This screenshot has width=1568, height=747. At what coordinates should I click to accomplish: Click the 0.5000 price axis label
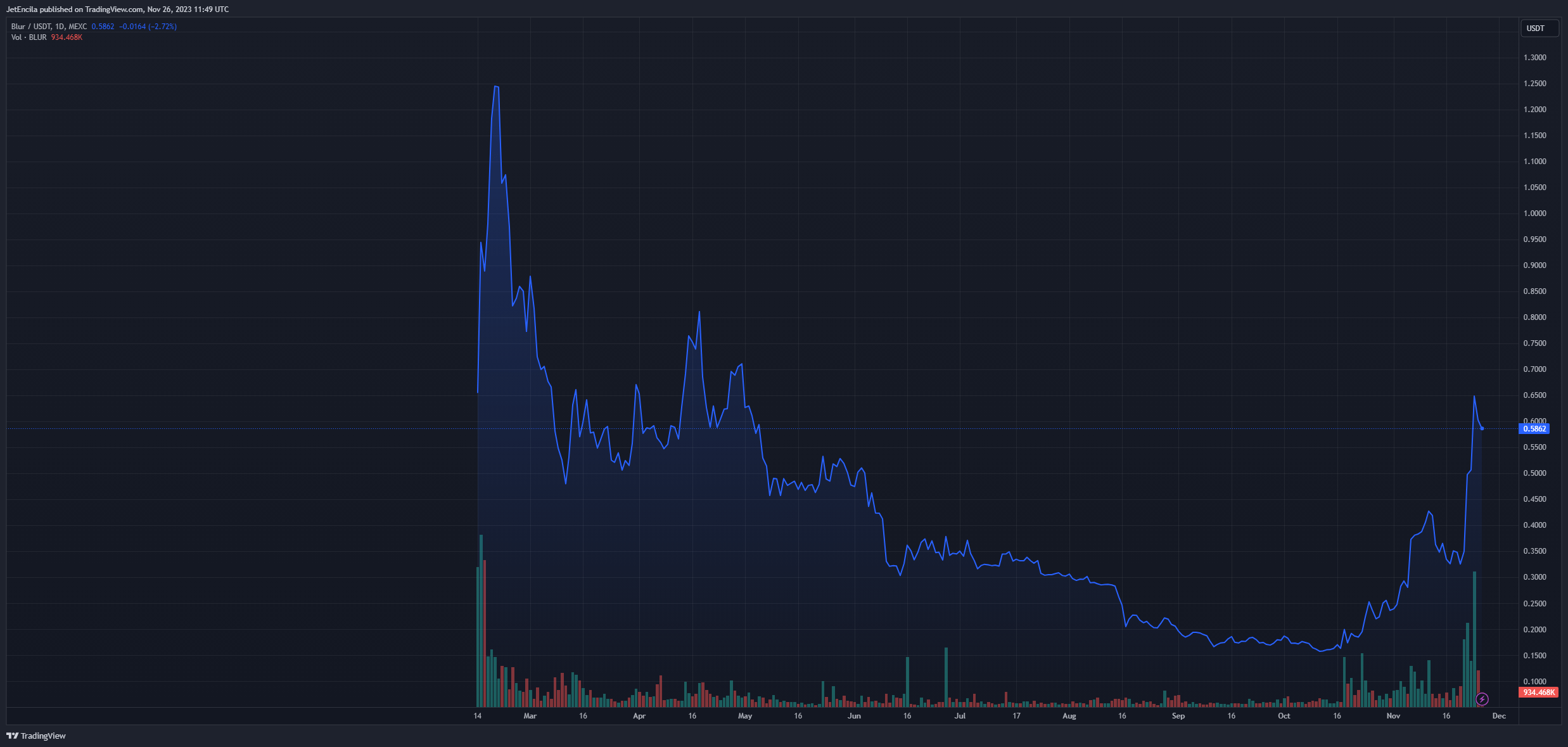[1535, 473]
